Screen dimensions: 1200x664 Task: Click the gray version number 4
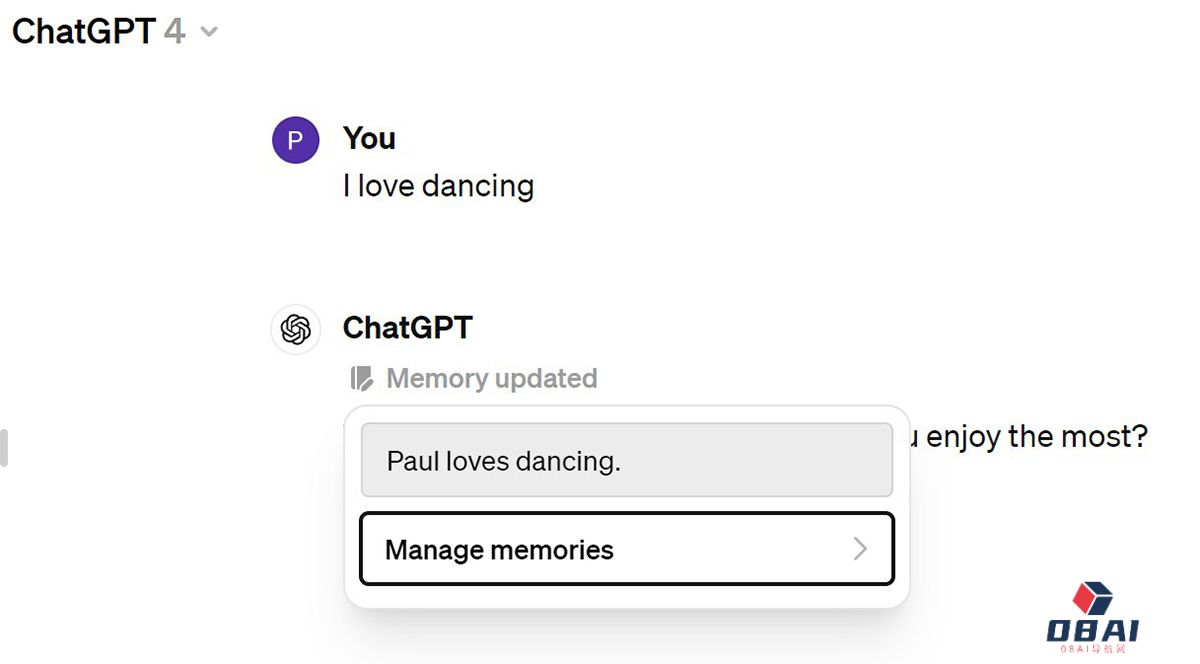pos(174,31)
